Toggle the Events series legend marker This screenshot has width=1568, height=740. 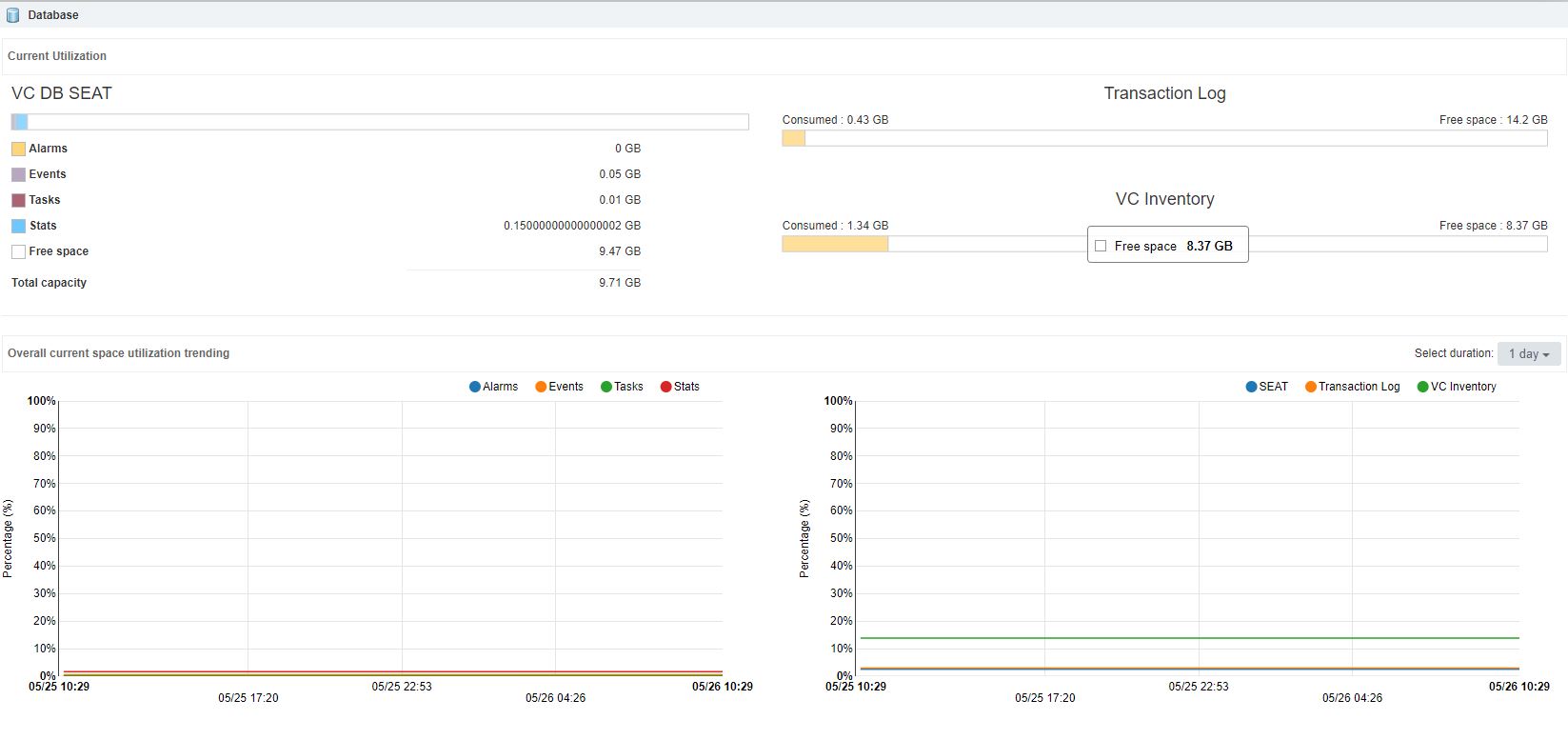point(541,387)
